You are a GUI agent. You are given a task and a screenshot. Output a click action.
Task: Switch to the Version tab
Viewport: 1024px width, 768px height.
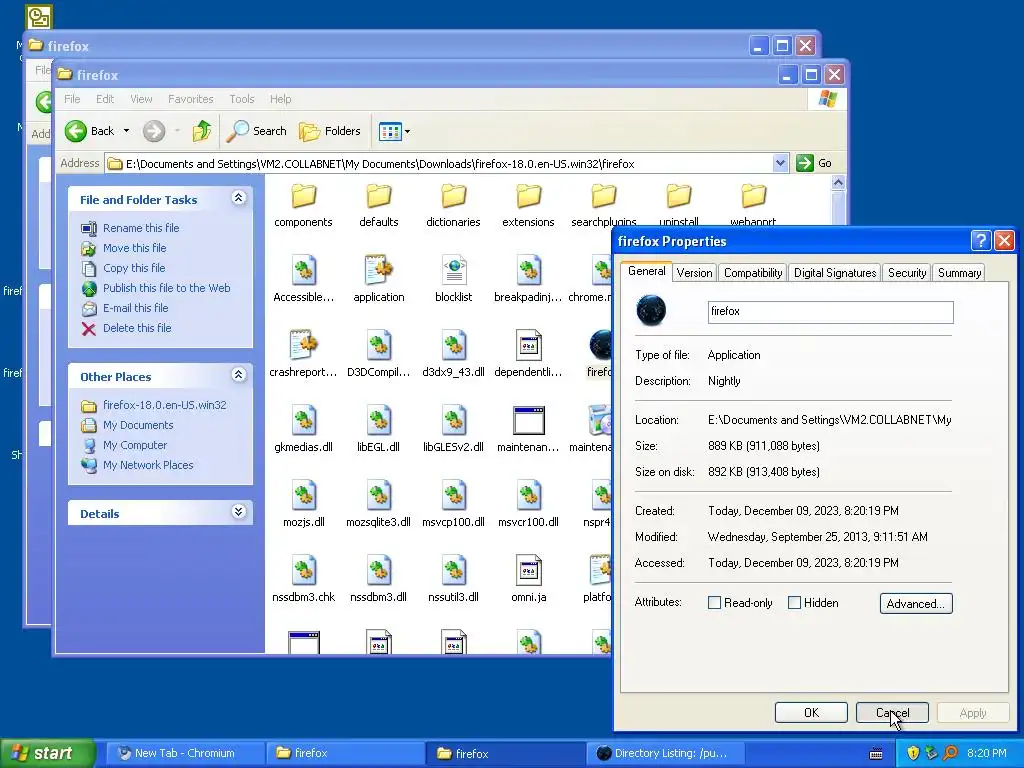click(694, 273)
